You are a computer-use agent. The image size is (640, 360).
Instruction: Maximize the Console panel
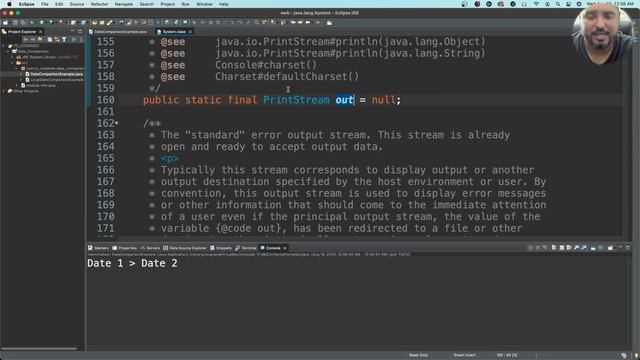point(628,247)
